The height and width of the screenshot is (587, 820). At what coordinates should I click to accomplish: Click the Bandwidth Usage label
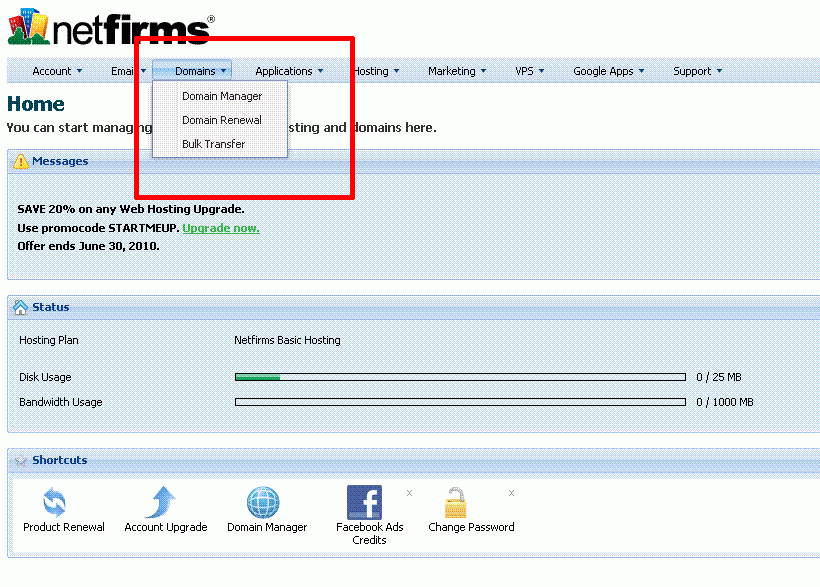61,402
